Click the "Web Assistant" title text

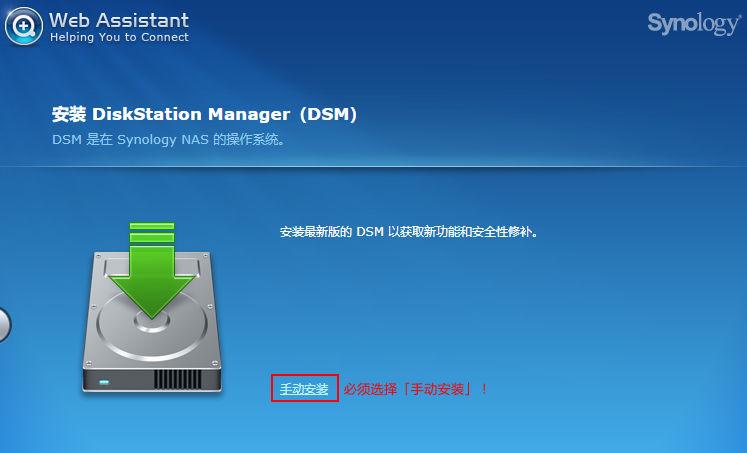(119, 20)
